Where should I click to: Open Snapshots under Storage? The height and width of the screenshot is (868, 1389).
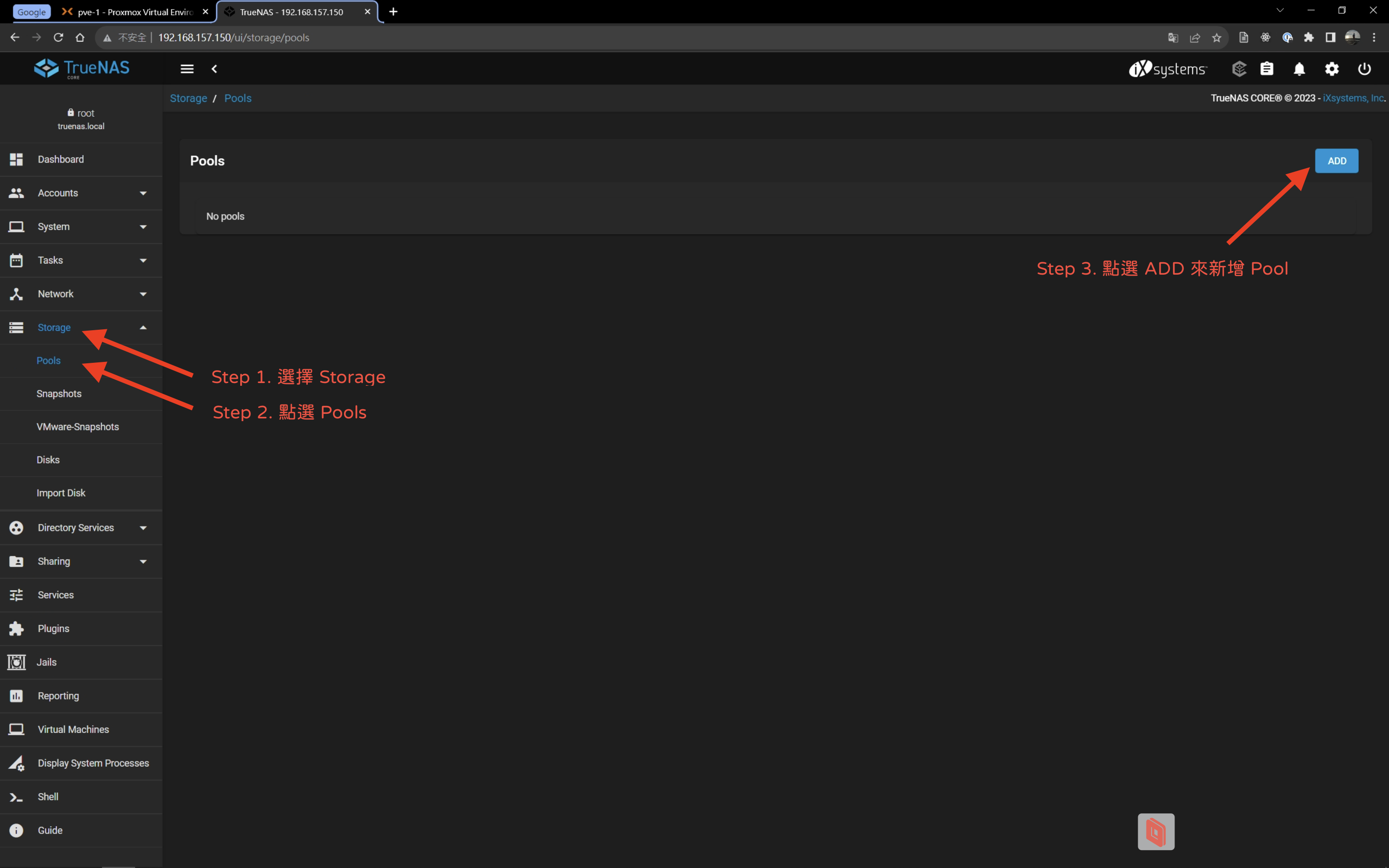click(58, 394)
